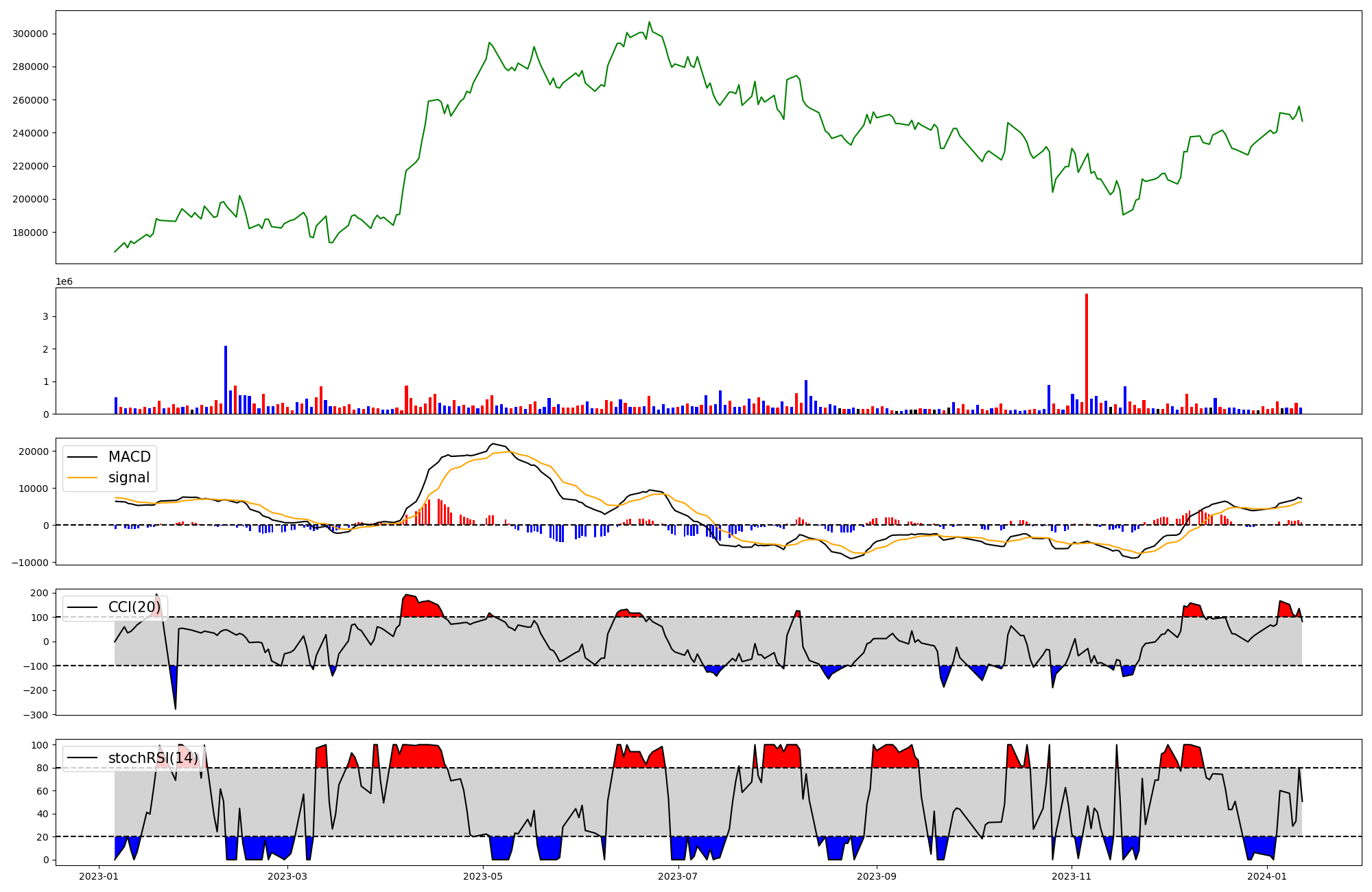The image size is (1372, 892).
Task: Click the orange signal line legend swatch
Action: [83, 478]
